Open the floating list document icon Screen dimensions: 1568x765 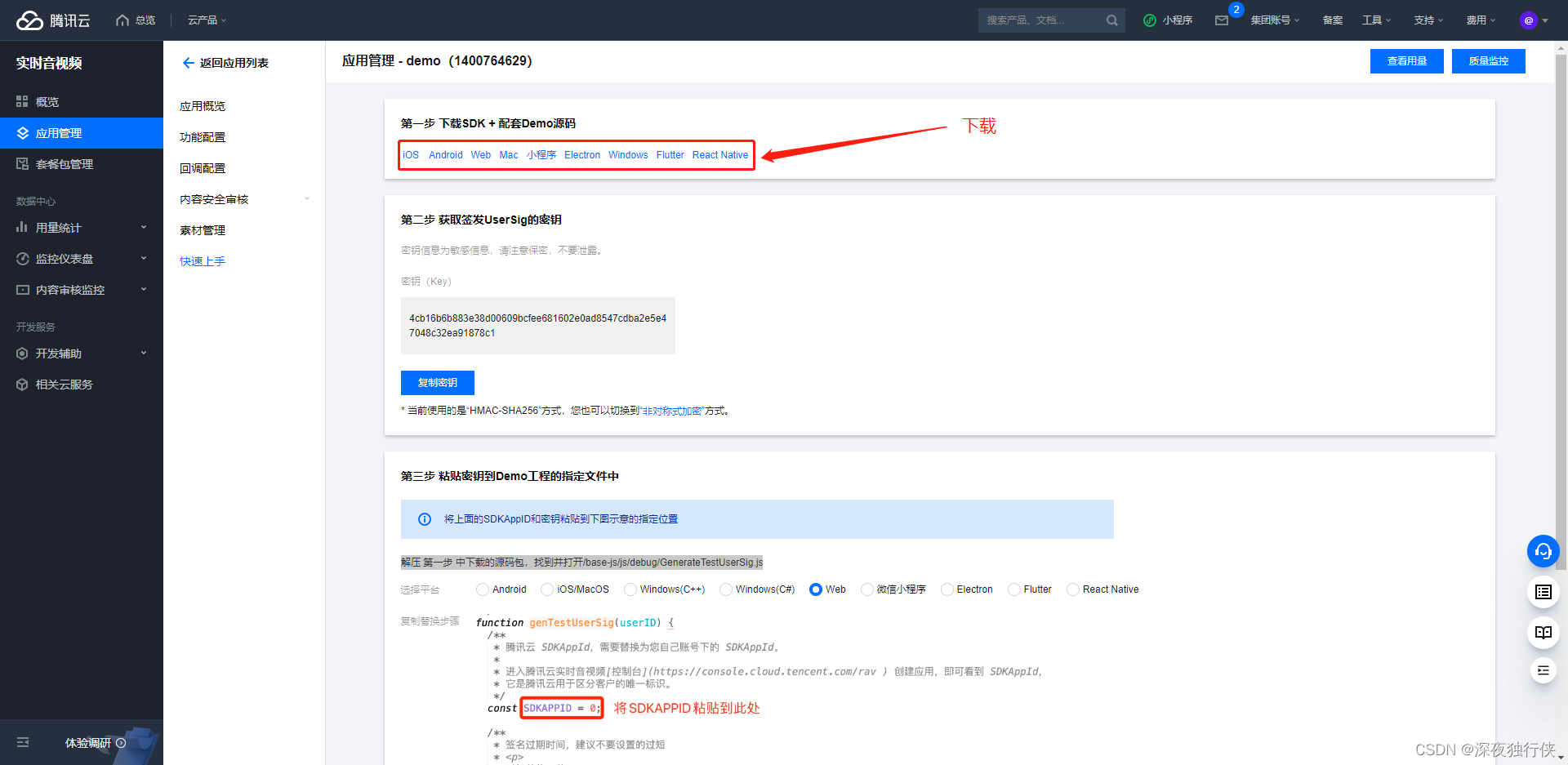coord(1543,592)
